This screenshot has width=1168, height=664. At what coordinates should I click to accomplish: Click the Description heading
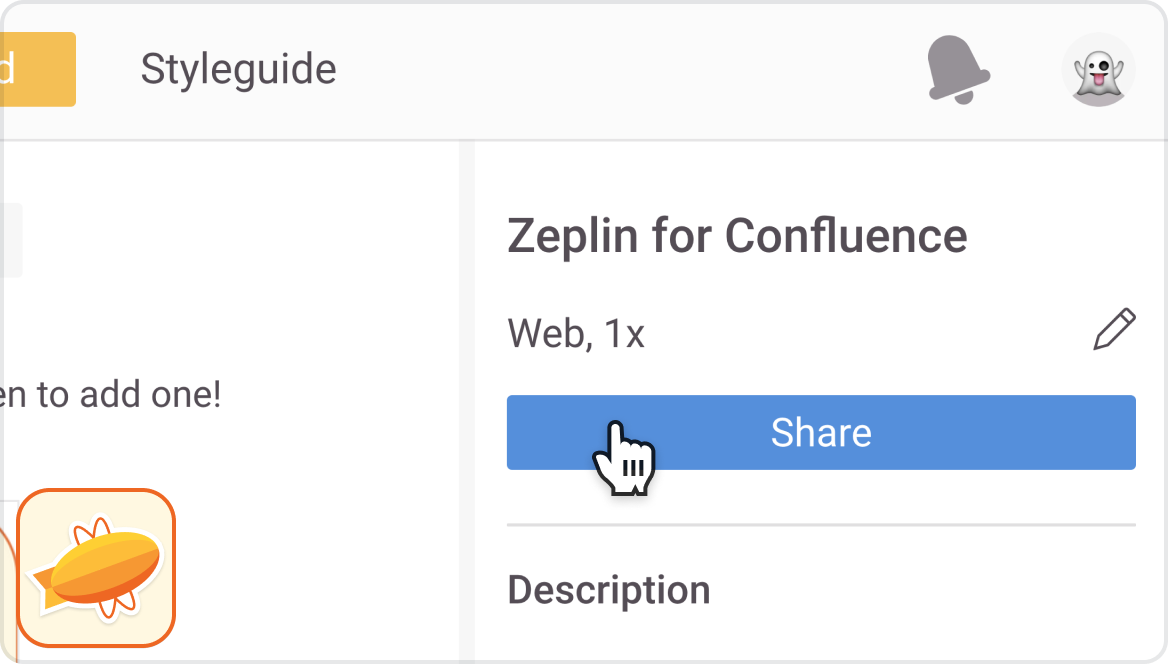point(609,590)
